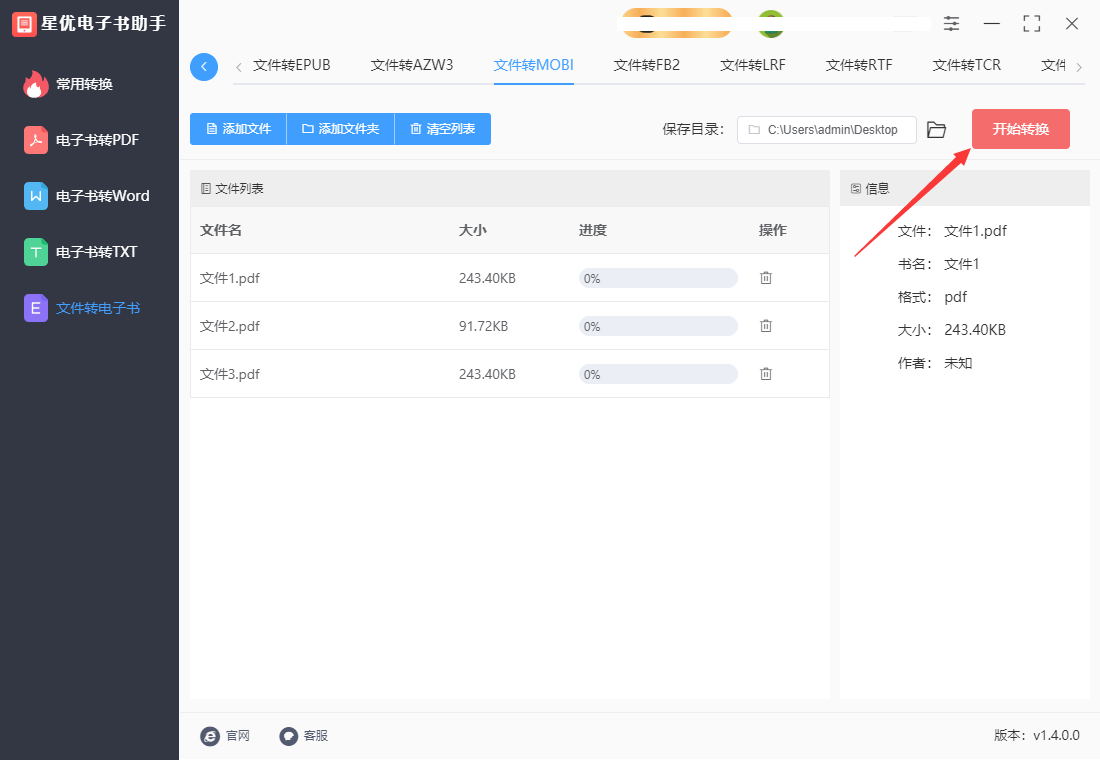Click the progress bar of 文件1.pdf
Image resolution: width=1100 pixels, height=760 pixels.
(657, 277)
